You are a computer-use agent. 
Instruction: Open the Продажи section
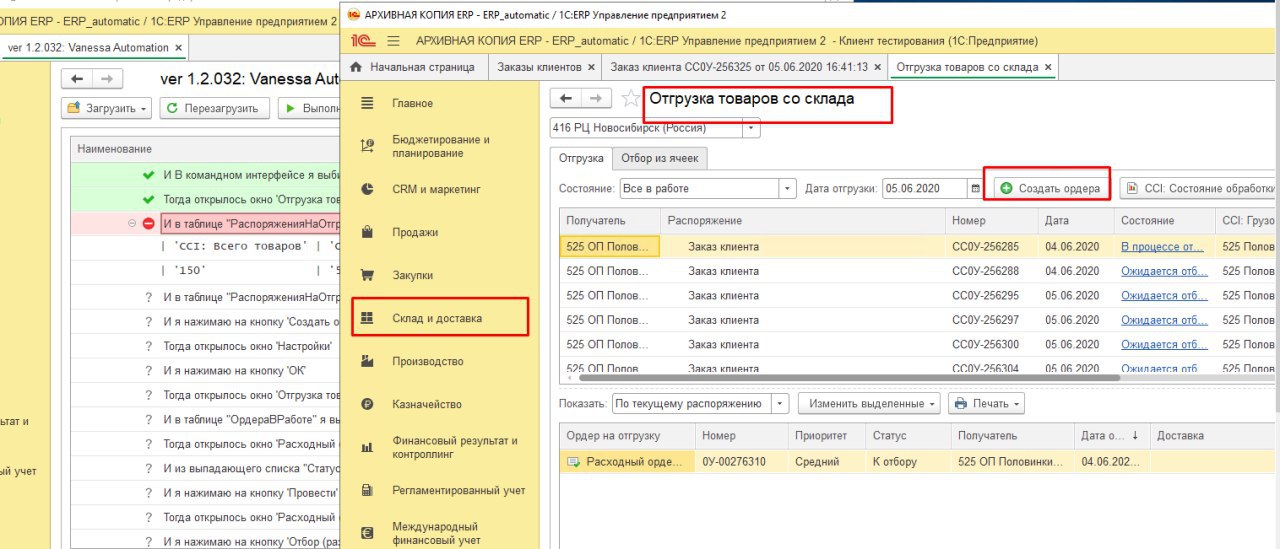(x=415, y=232)
